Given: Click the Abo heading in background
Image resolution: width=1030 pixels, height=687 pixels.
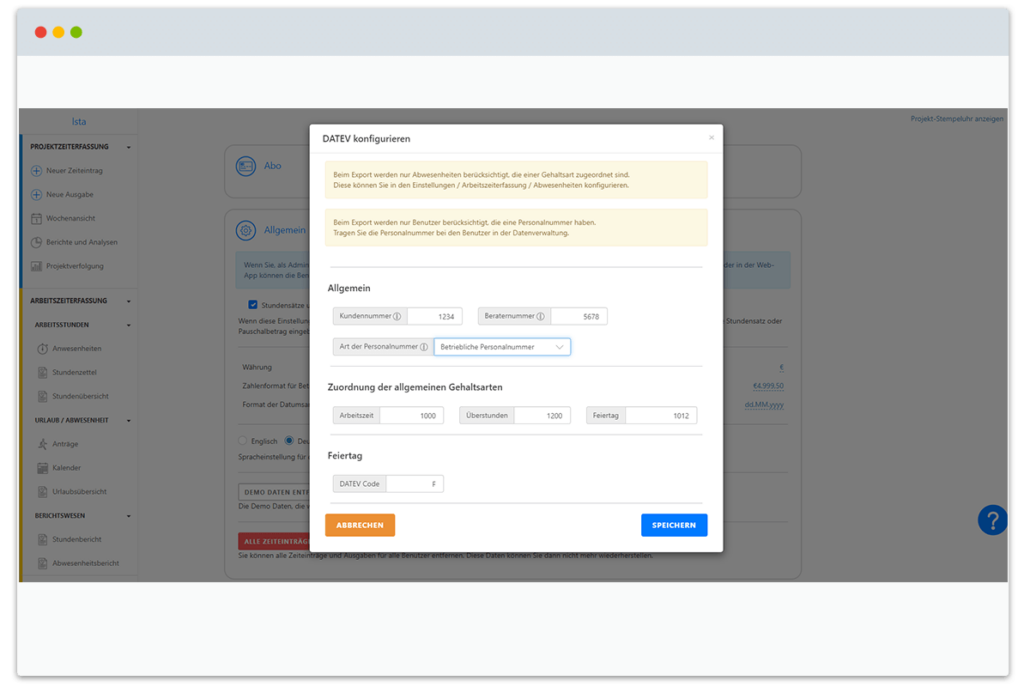Looking at the screenshot, I should (x=273, y=166).
